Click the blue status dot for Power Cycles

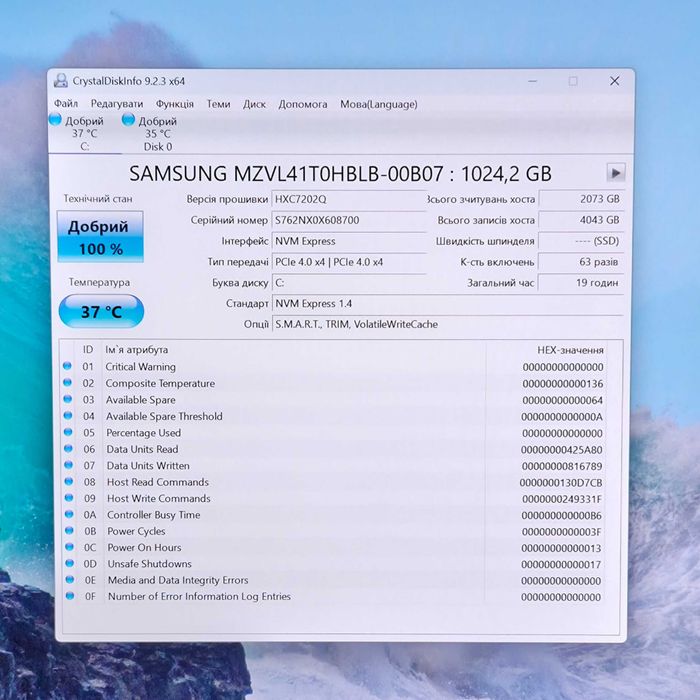pyautogui.click(x=69, y=530)
